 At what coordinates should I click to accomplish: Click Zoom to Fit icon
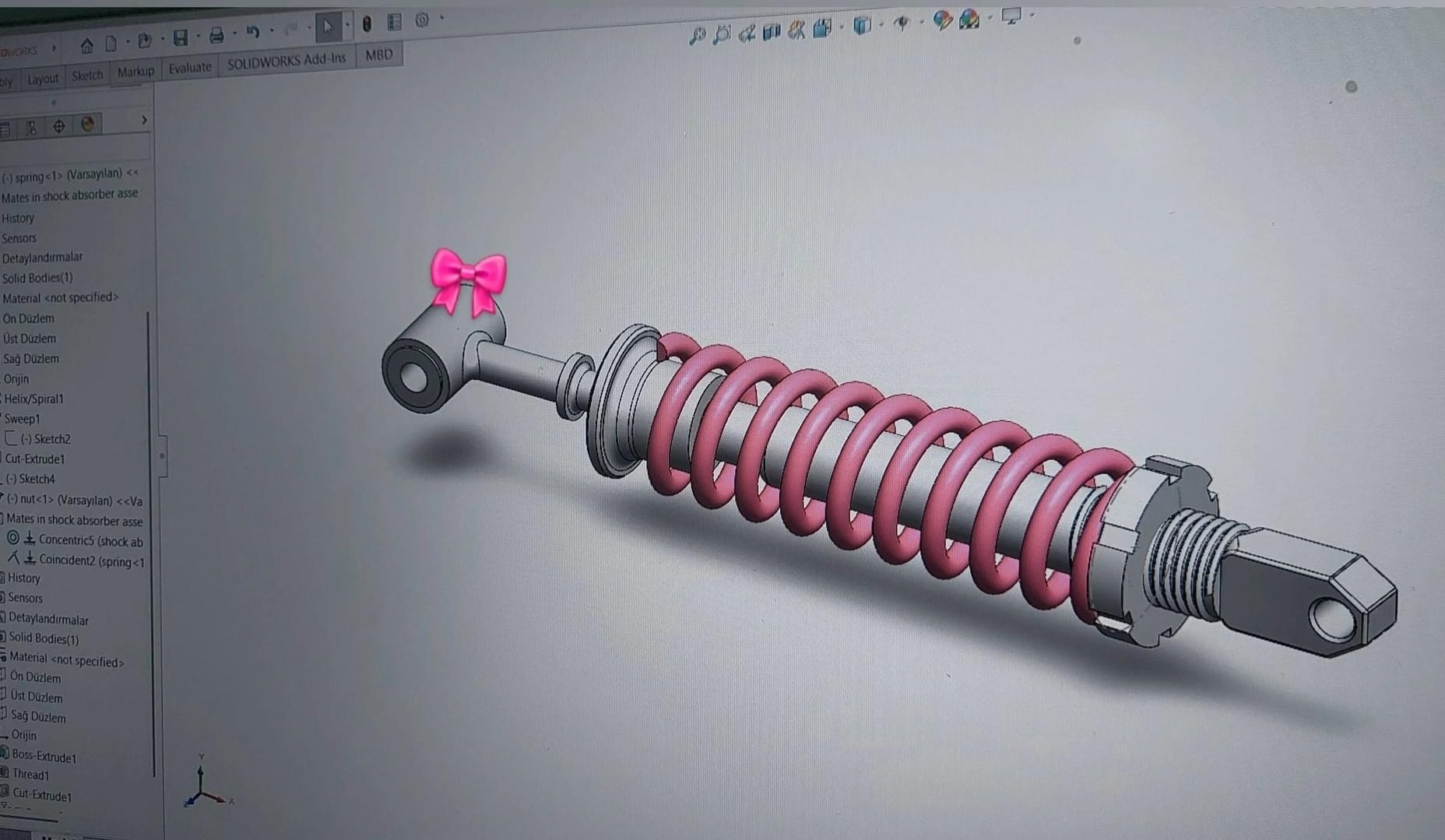(697, 35)
